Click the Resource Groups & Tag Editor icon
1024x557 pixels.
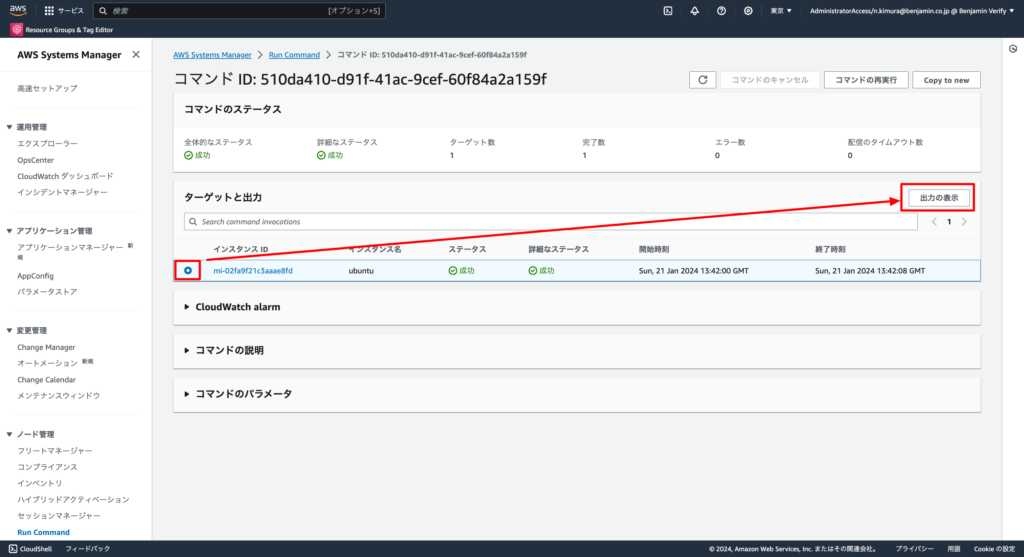(x=16, y=29)
